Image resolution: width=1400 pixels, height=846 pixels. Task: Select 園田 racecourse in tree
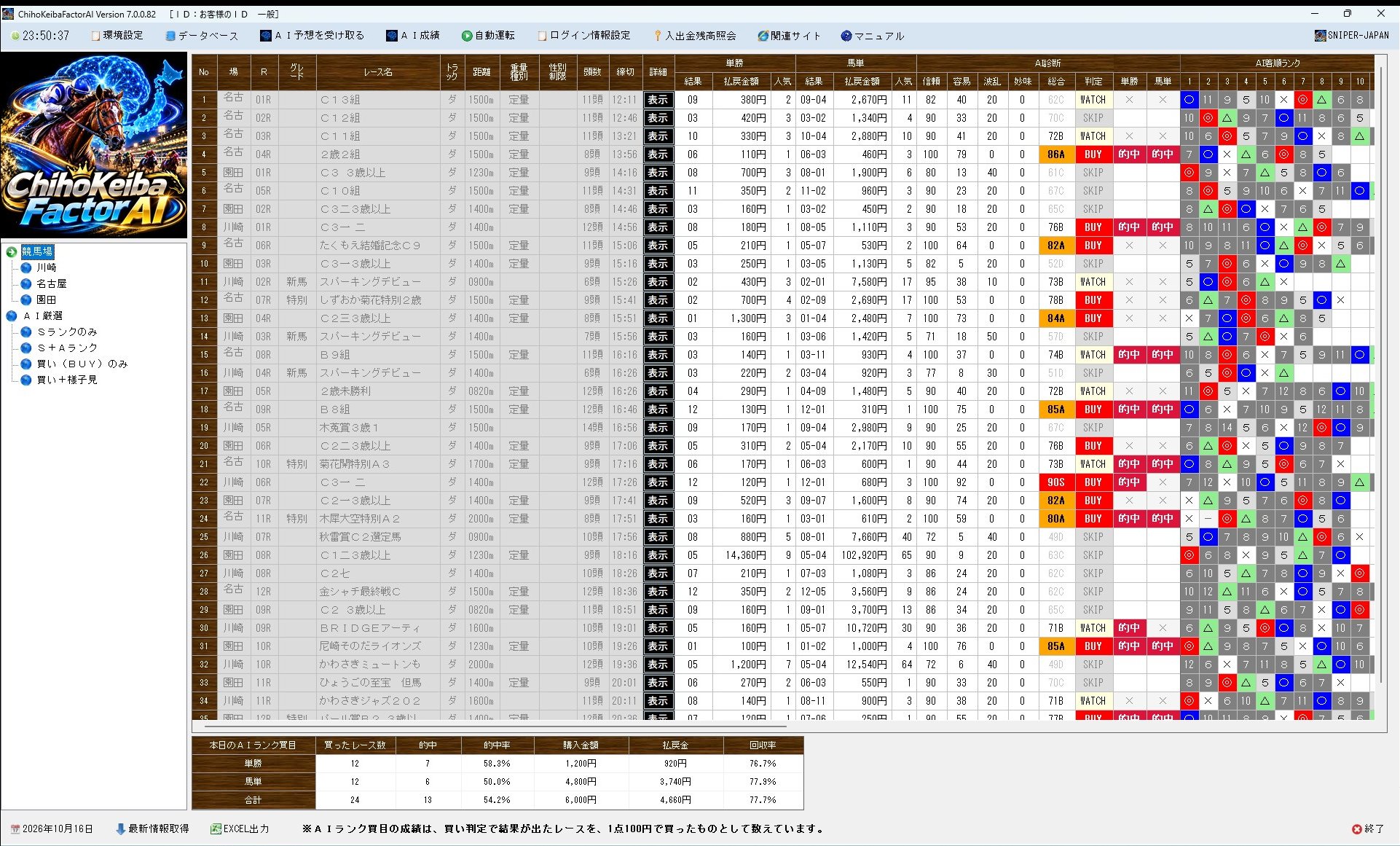pyautogui.click(x=47, y=299)
